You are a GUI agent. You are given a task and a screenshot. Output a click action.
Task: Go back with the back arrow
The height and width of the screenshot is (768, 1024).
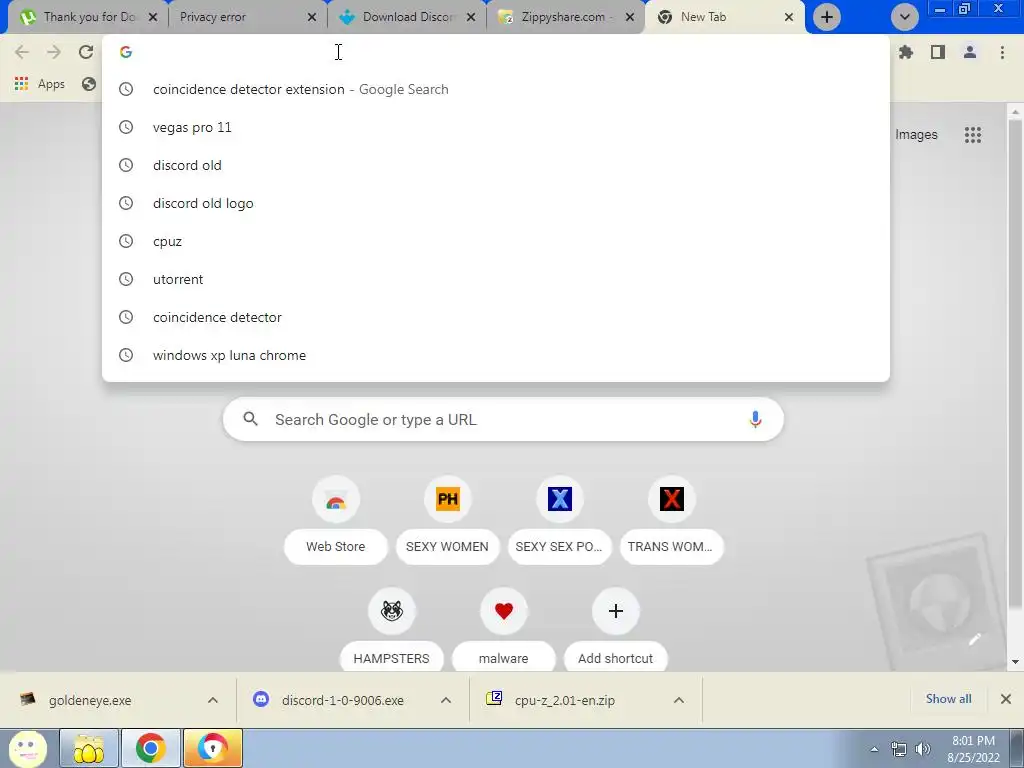click(x=22, y=52)
